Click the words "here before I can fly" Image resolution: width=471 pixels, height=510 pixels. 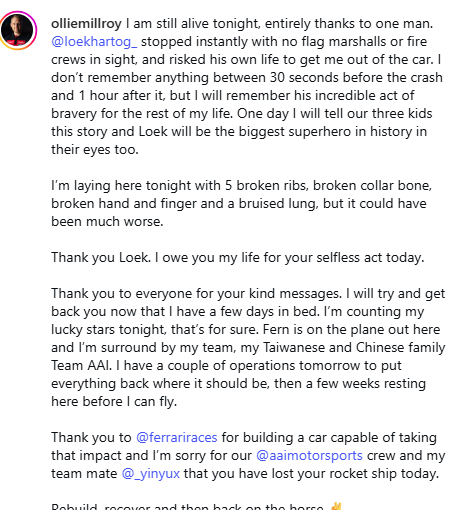tap(114, 401)
